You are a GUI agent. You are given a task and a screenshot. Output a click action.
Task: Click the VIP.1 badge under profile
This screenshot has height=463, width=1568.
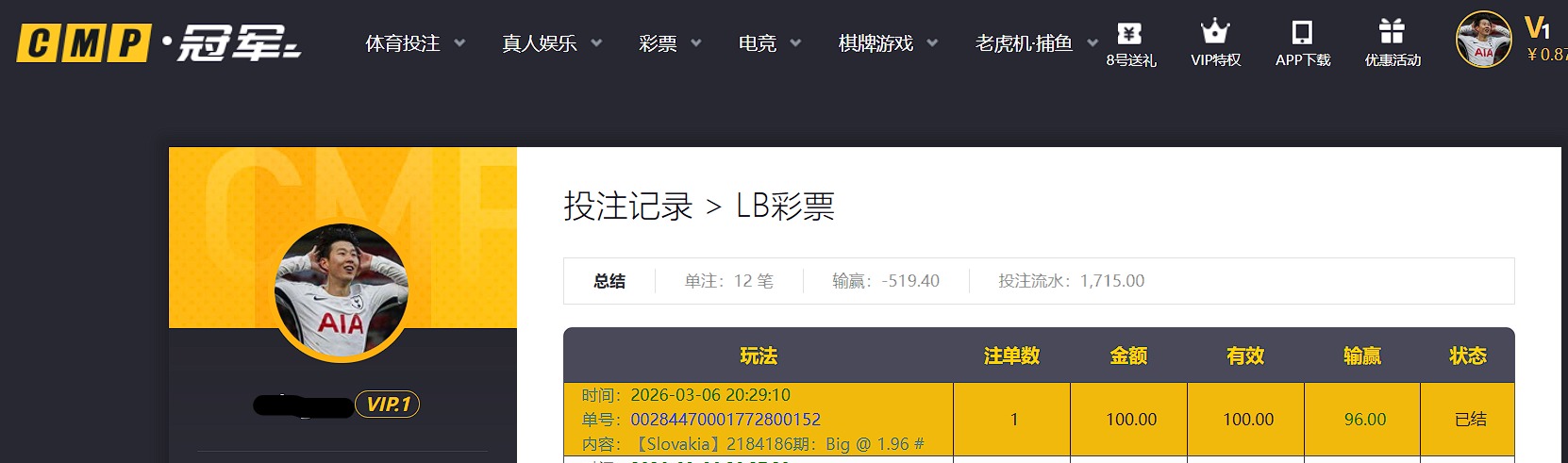click(x=387, y=405)
